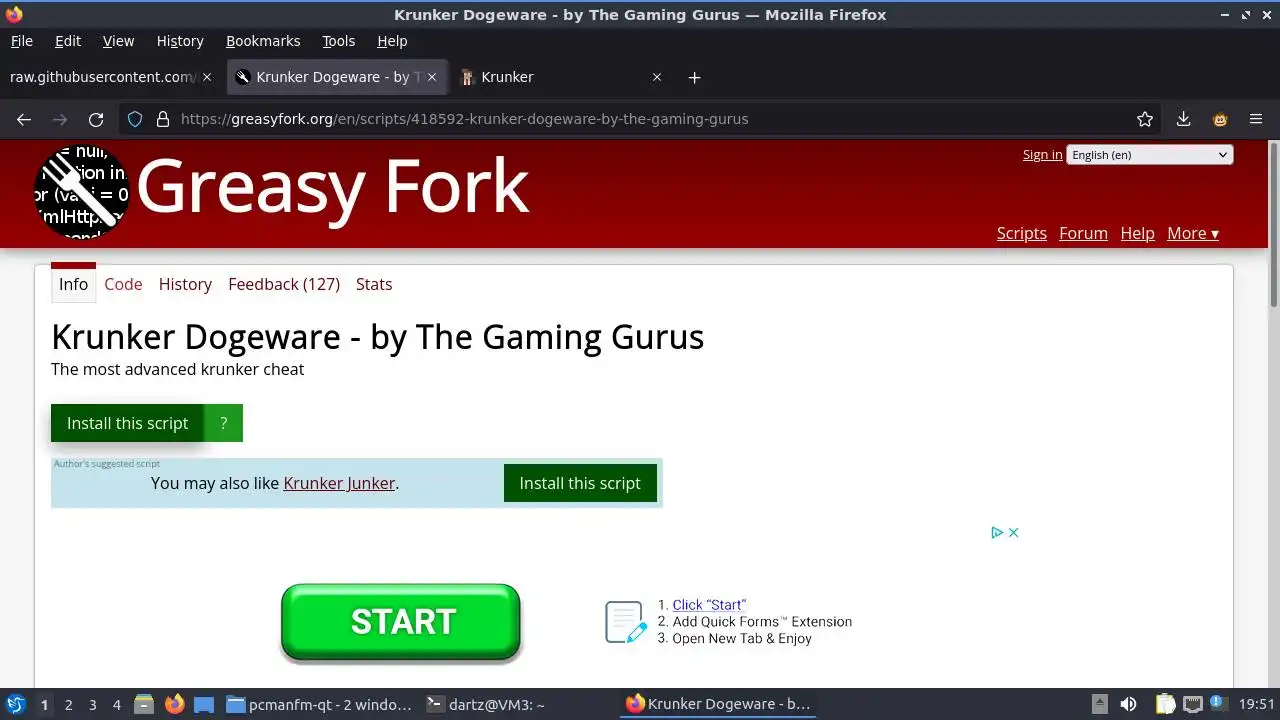Bookmark this page with the star icon
This screenshot has width=1280, height=720.
1145,119
